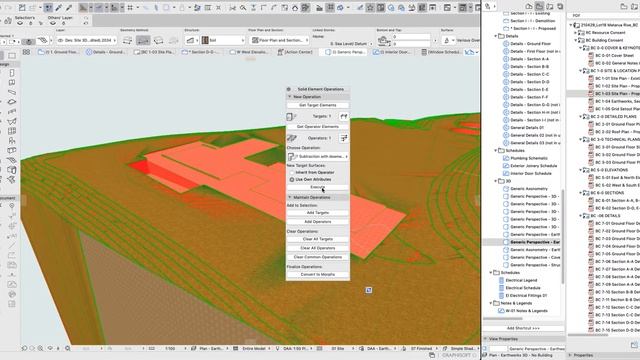
Task: Click Convert to Morphs button
Action: point(318,274)
